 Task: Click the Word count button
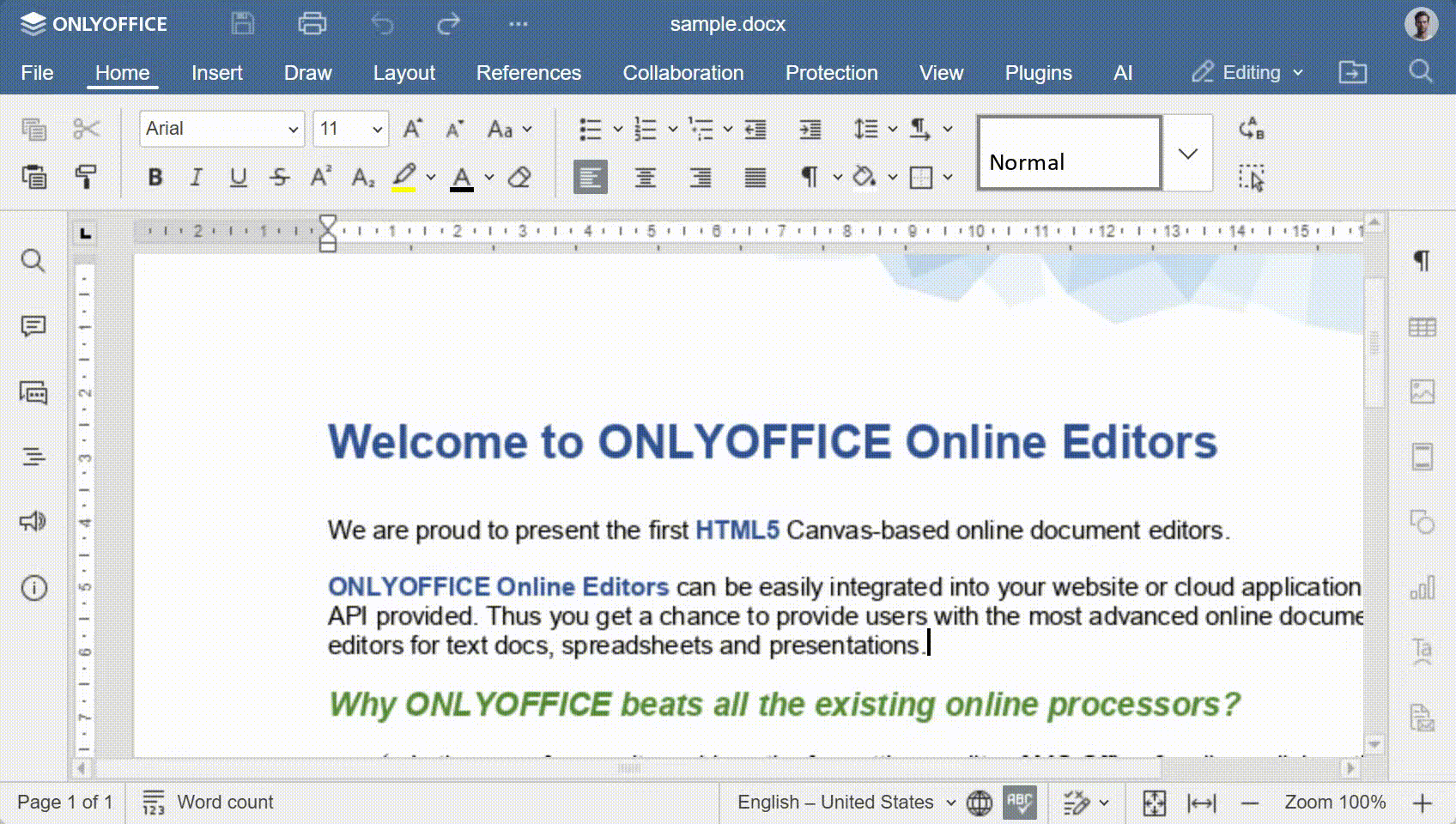[208, 803]
